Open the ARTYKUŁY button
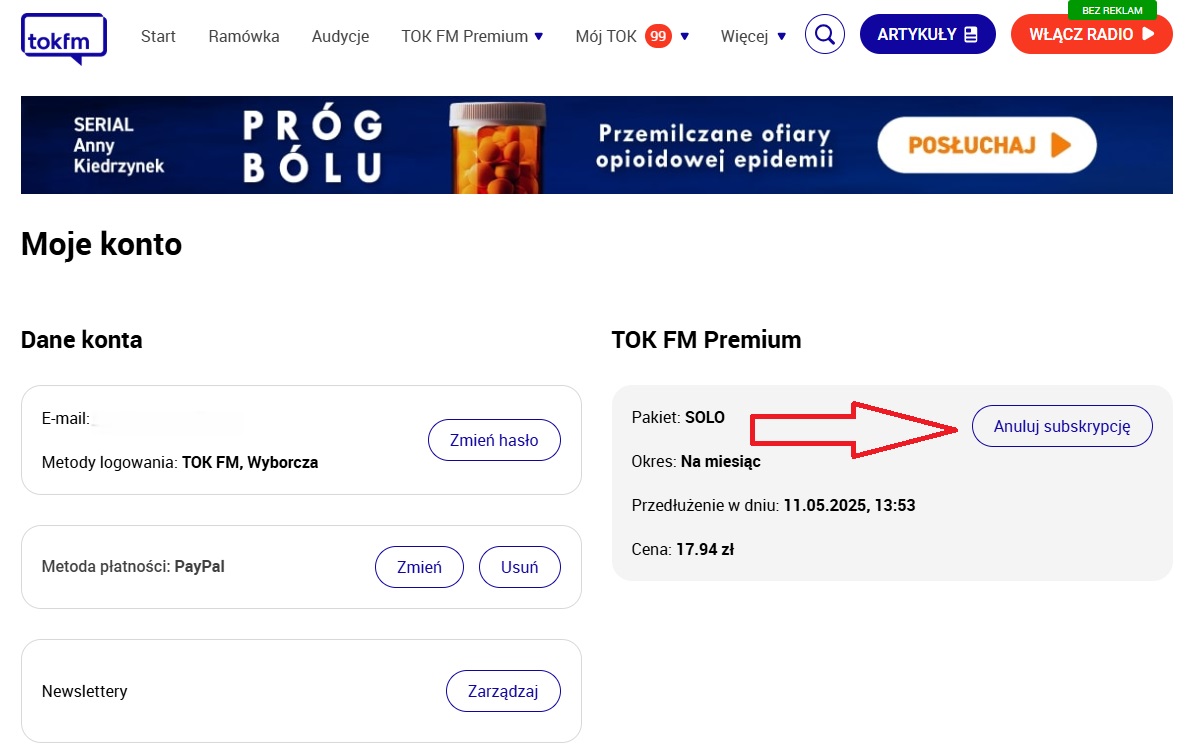 [928, 34]
